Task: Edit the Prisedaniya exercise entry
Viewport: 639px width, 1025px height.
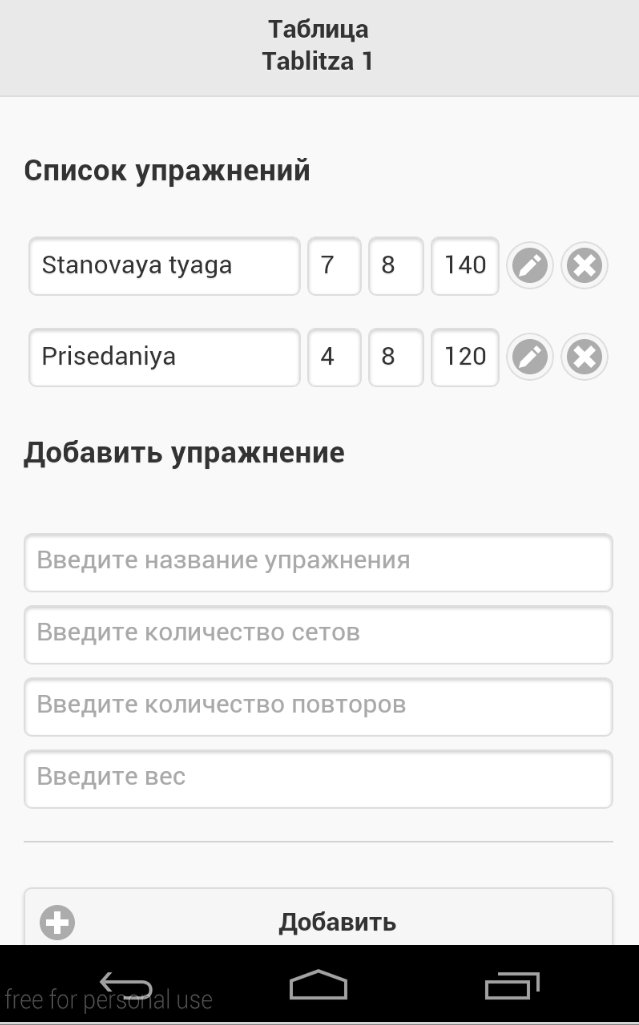Action: click(x=529, y=357)
